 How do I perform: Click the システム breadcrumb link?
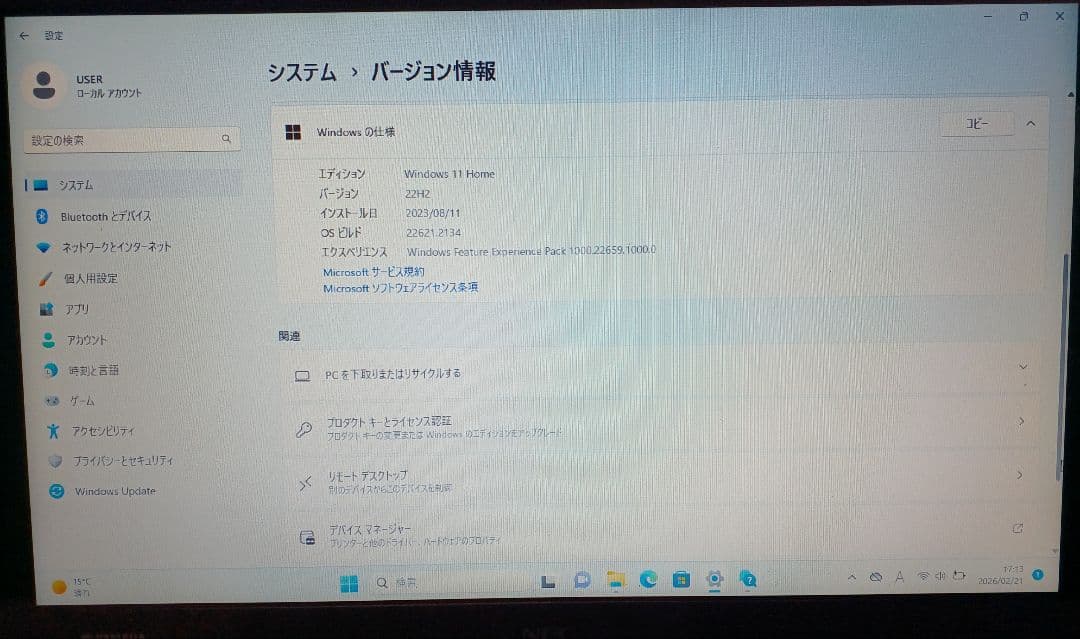click(x=302, y=72)
